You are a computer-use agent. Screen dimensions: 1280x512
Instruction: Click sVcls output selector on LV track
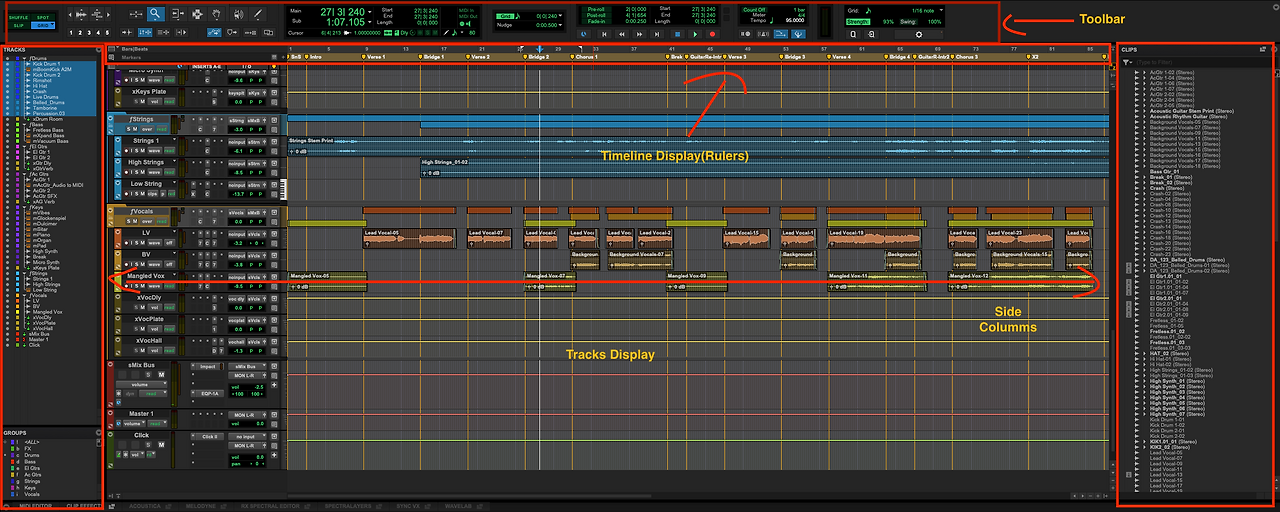coord(254,234)
